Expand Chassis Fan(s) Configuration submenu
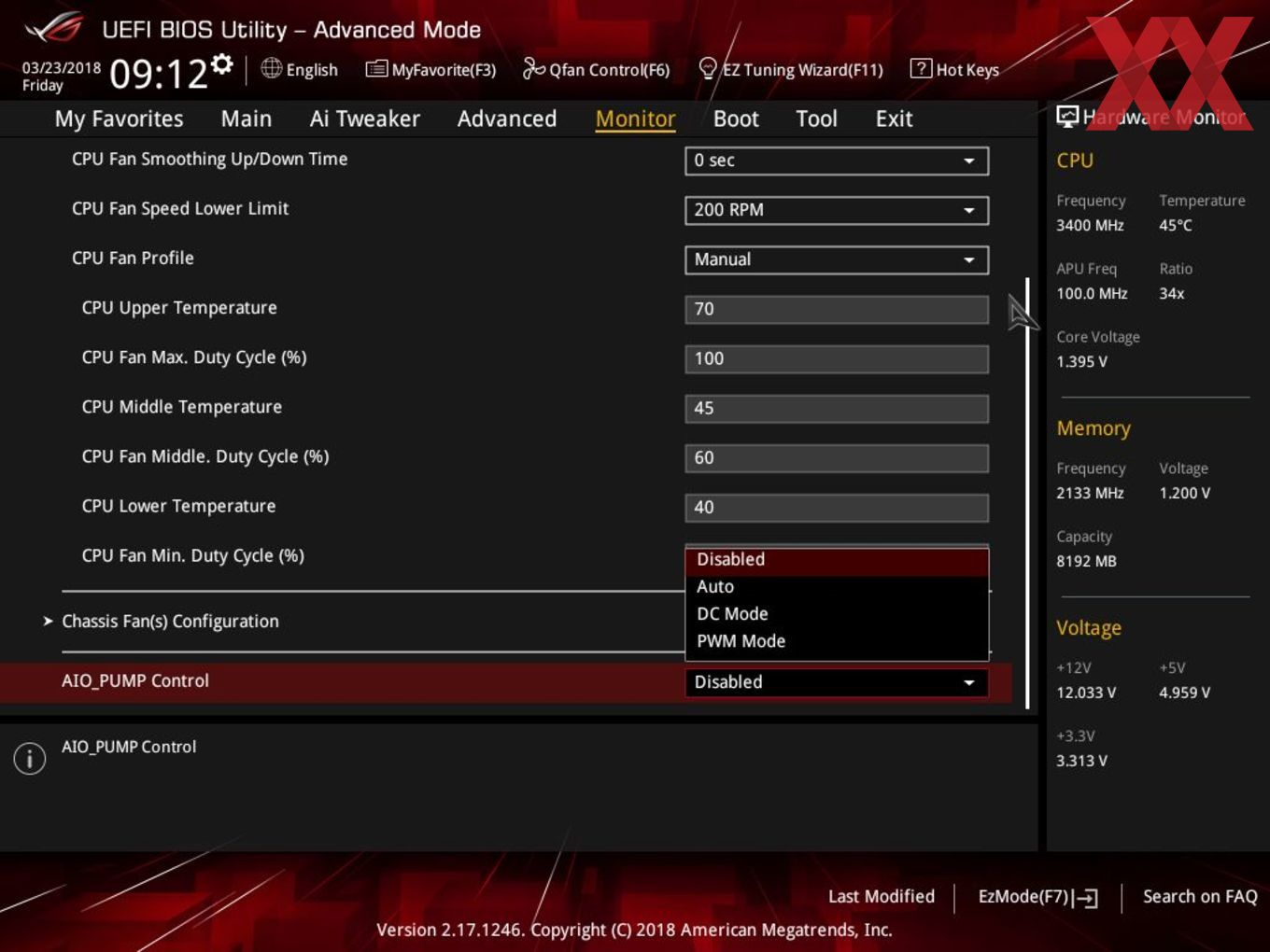The height and width of the screenshot is (952, 1270). [x=170, y=622]
